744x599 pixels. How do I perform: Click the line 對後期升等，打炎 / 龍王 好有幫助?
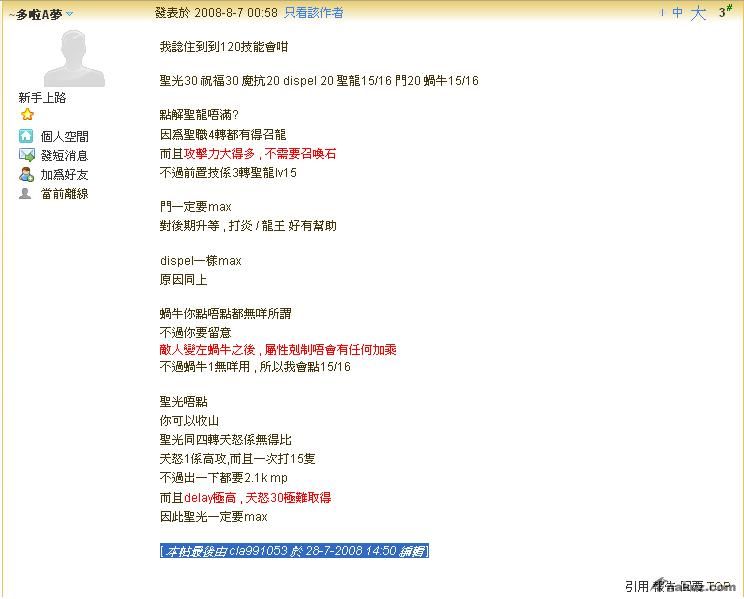tap(248, 226)
